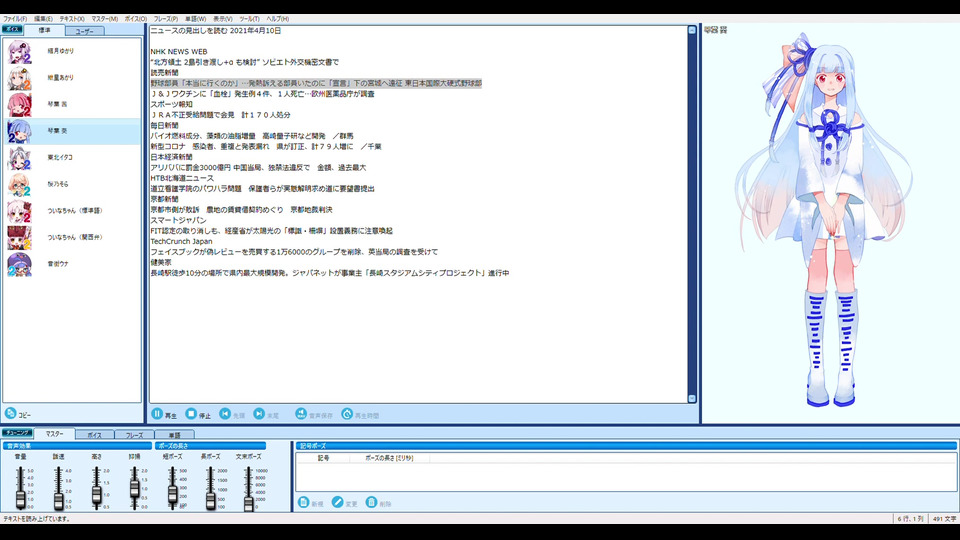Click the ポーズの長さ [ミリ秒] column header

point(389,458)
